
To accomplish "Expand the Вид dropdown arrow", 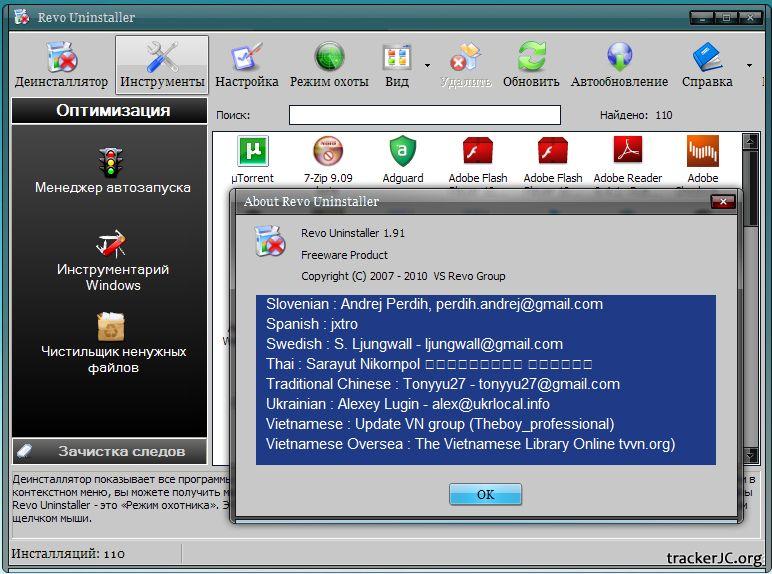I will tap(427, 66).
